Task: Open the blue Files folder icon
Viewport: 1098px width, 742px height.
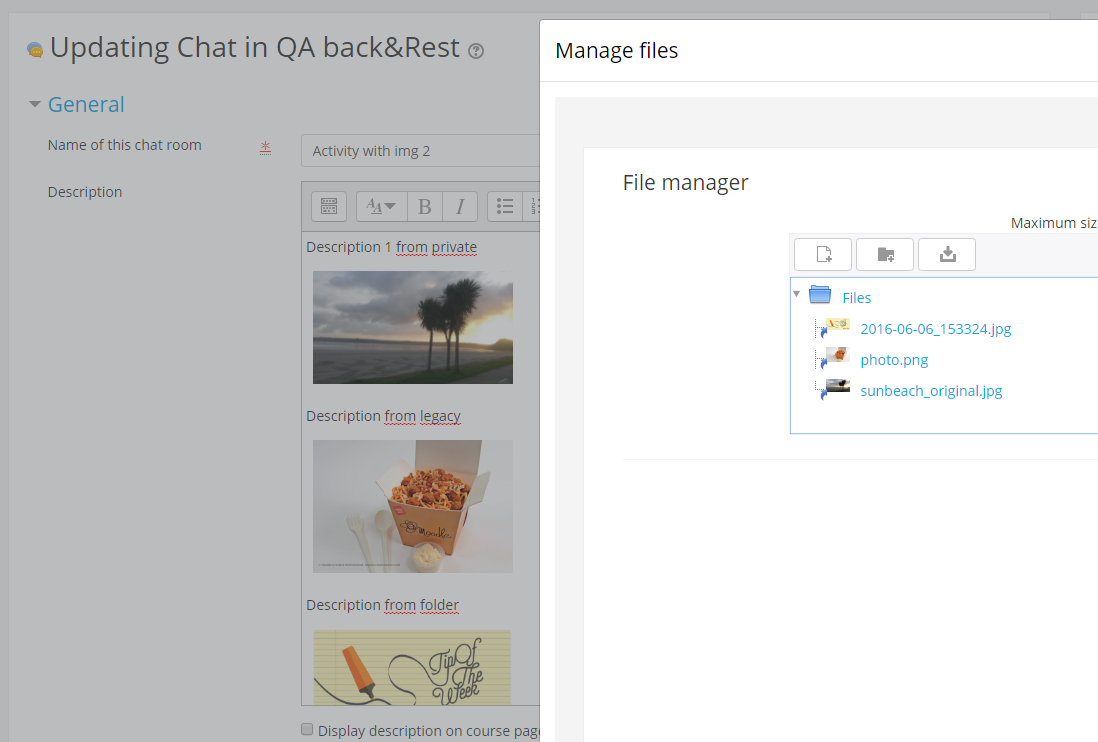Action: 820,295
